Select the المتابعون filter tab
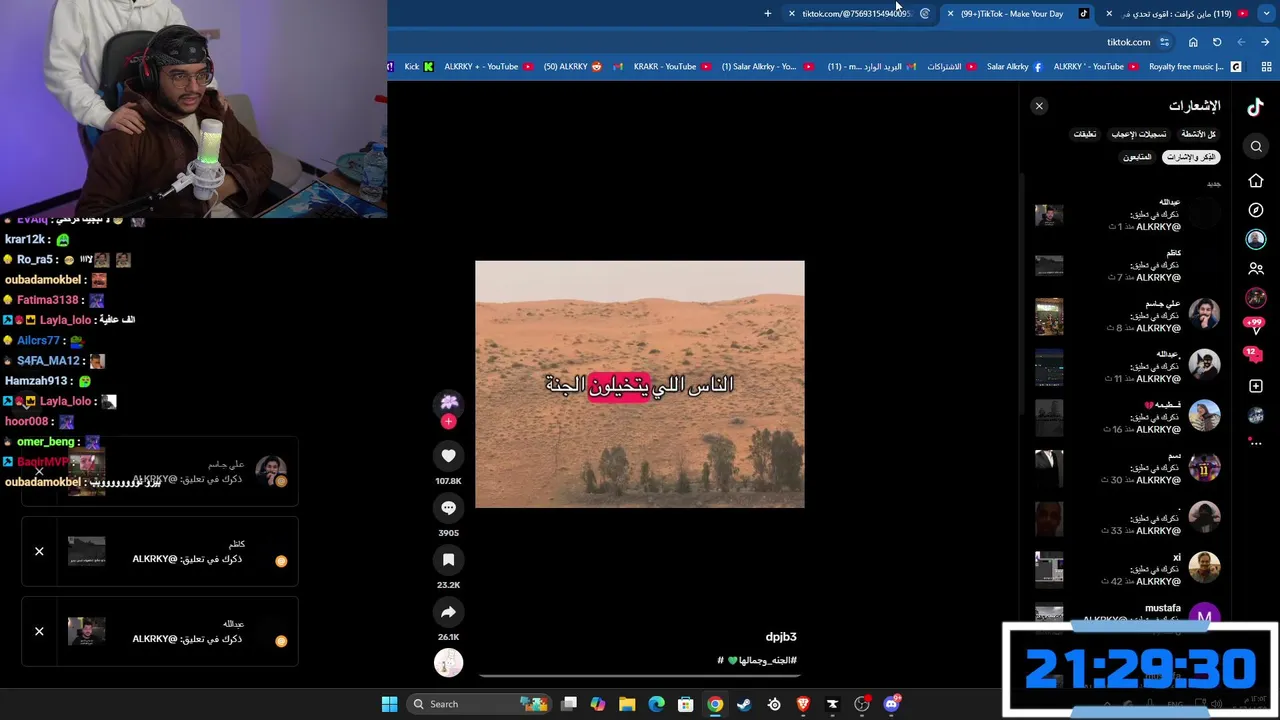The width and height of the screenshot is (1280, 720). click(x=1137, y=157)
